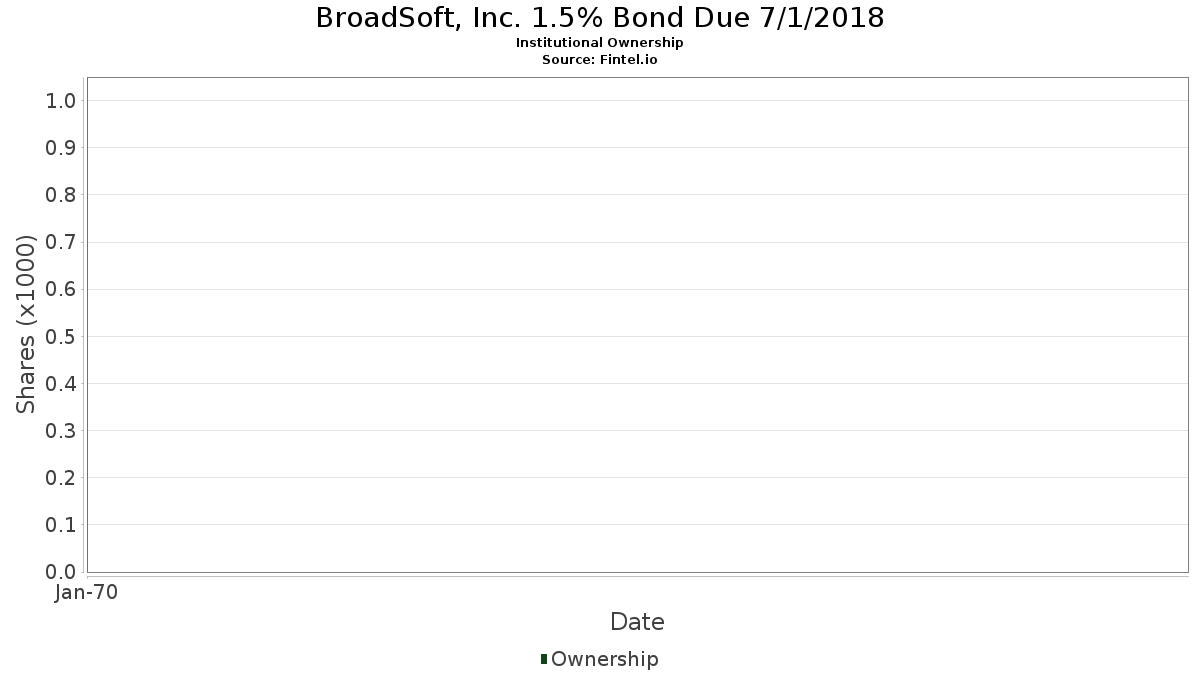Click the 0.9 y-axis tick label
The image size is (1200, 675).
61,148
